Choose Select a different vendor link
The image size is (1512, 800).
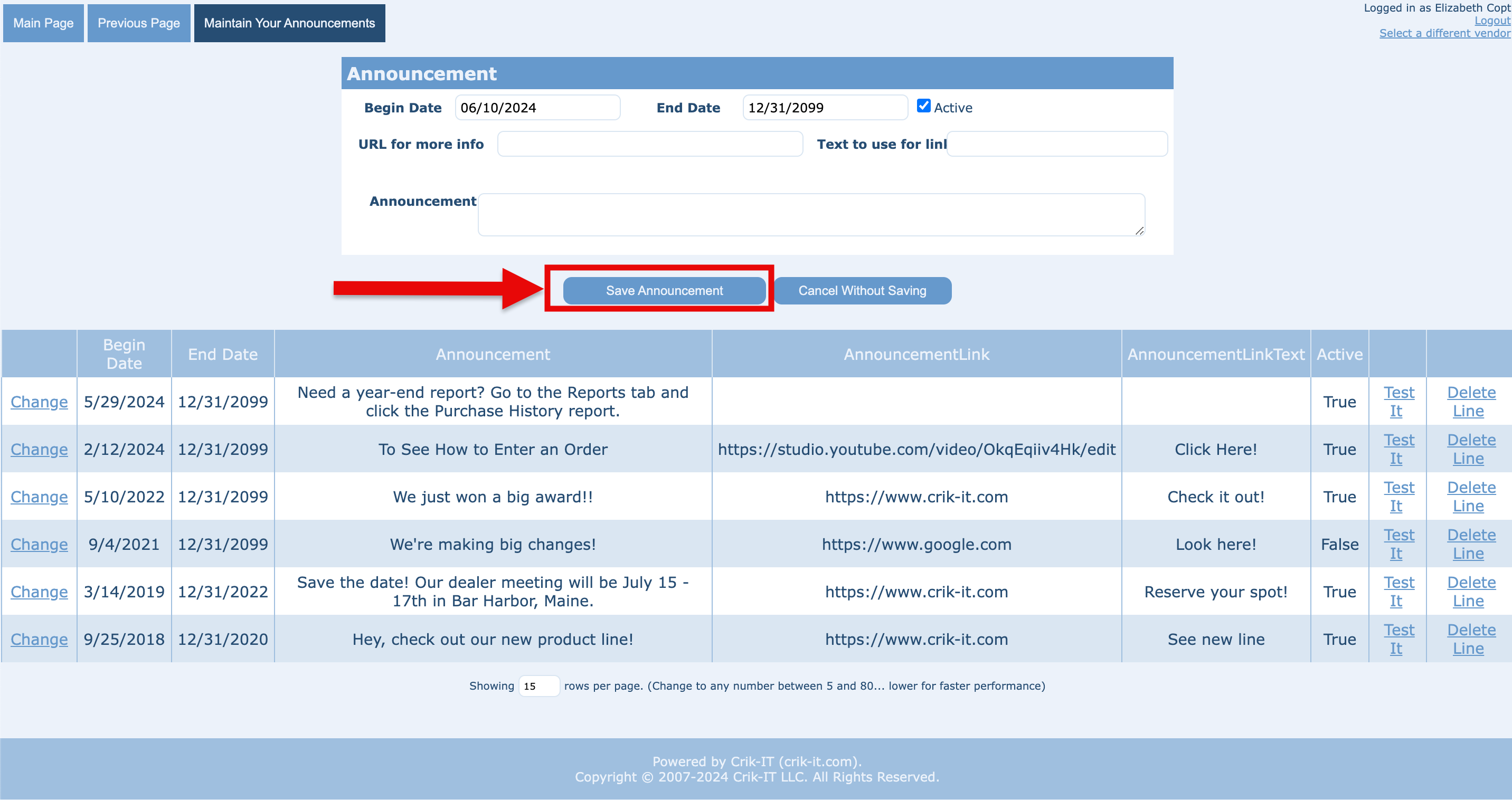click(1444, 33)
